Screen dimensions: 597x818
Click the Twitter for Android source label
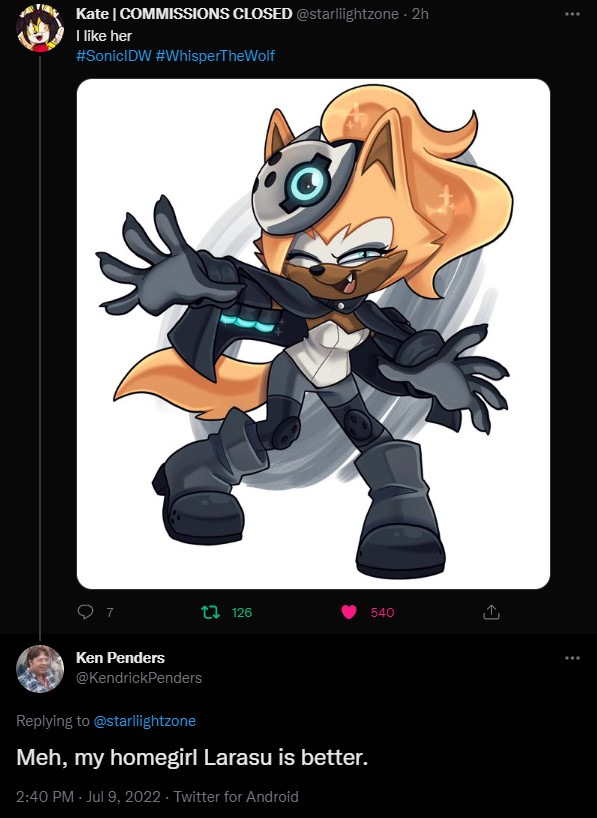point(236,797)
